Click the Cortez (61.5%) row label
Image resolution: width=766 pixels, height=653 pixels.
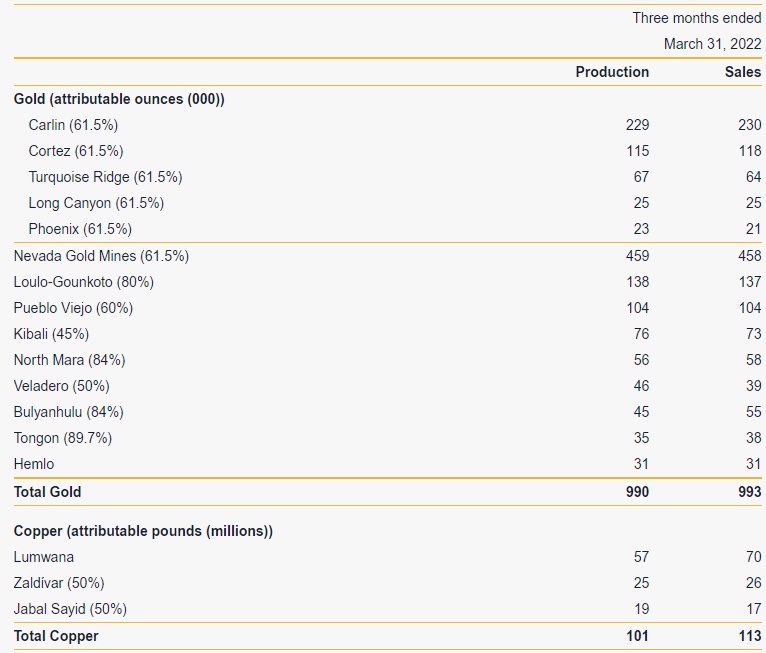[x=76, y=151]
